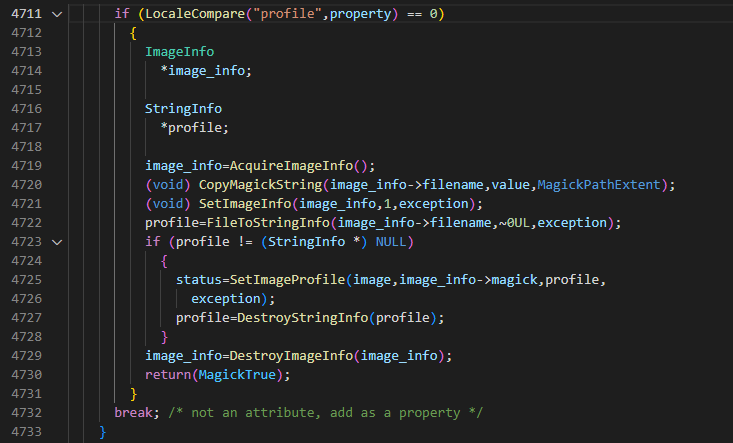Click SetImageInfo function name
Screen dimensions: 733x443
(245, 204)
